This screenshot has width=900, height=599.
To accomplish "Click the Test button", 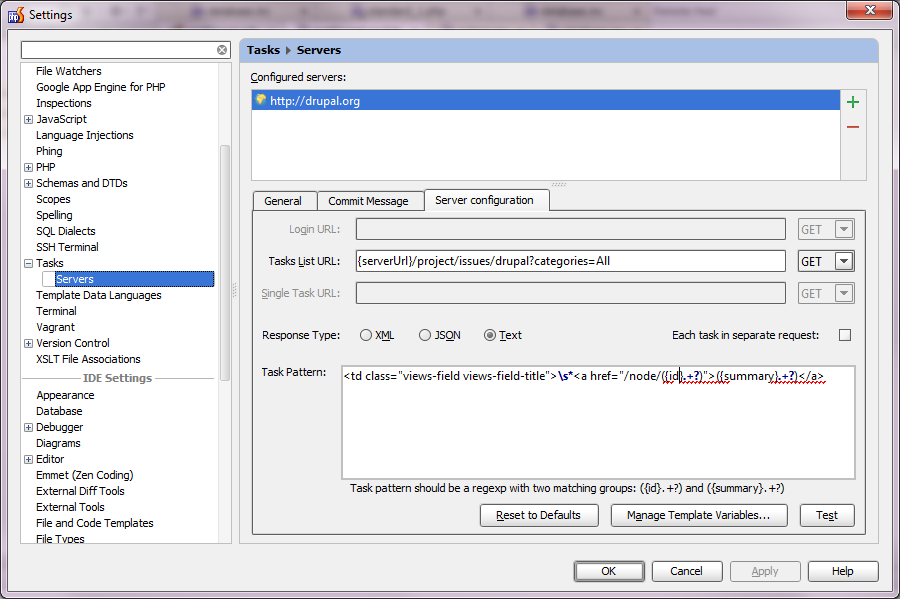I will point(827,515).
